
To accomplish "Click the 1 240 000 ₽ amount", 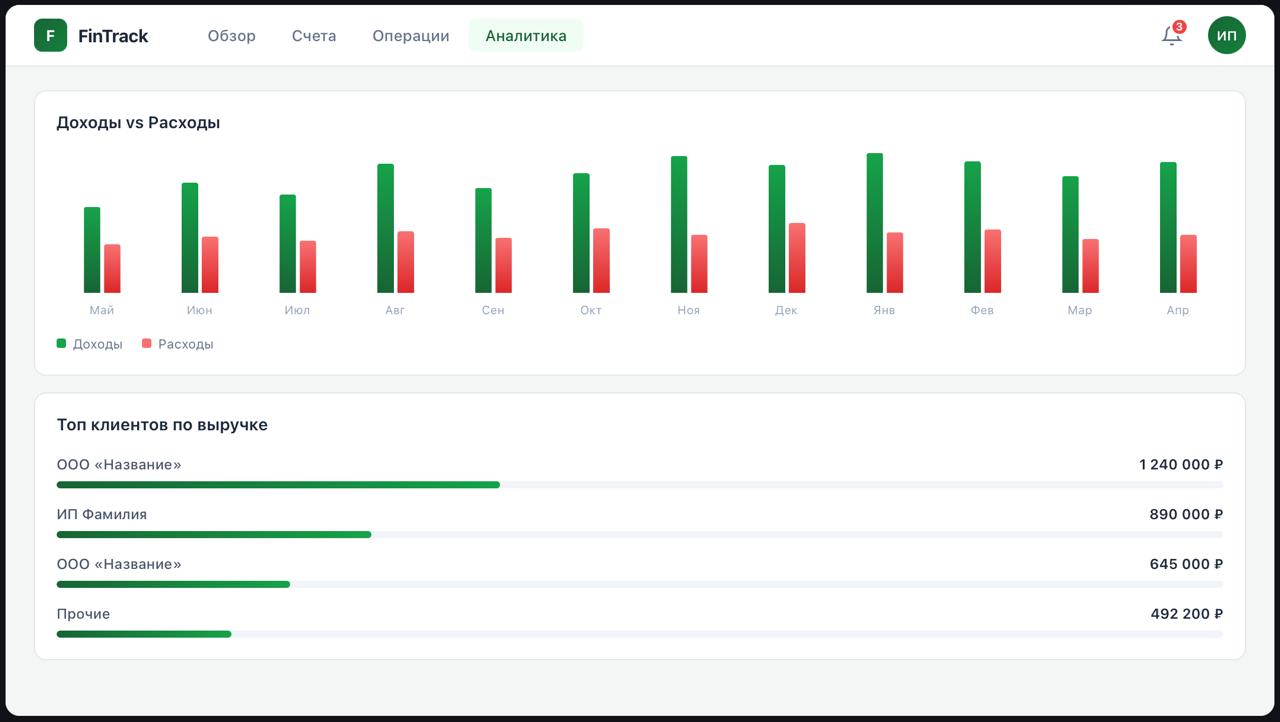I will (x=1181, y=465).
